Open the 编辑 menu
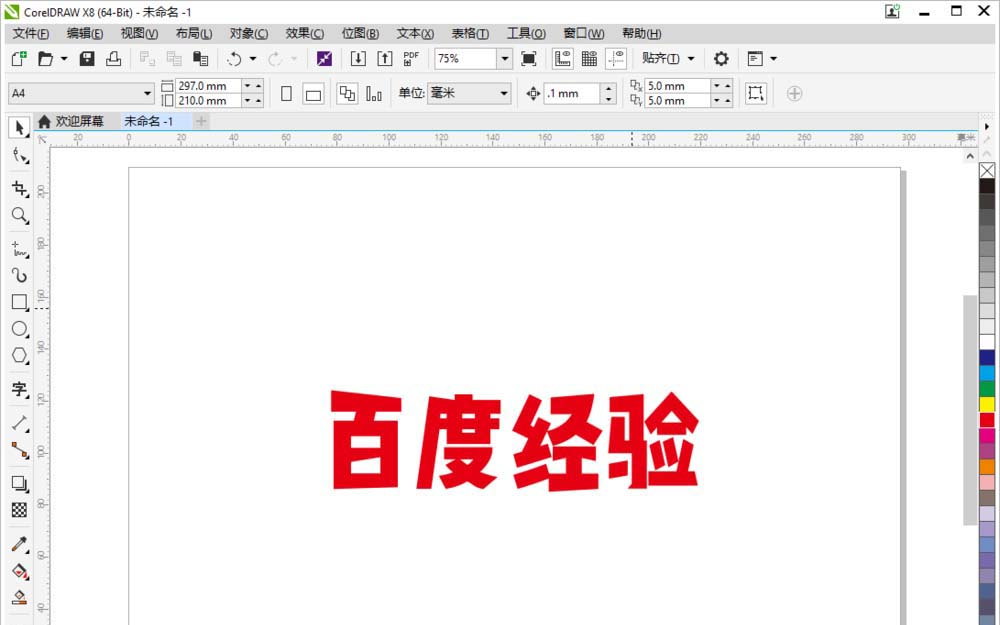Viewport: 1000px width, 625px height. coord(85,34)
